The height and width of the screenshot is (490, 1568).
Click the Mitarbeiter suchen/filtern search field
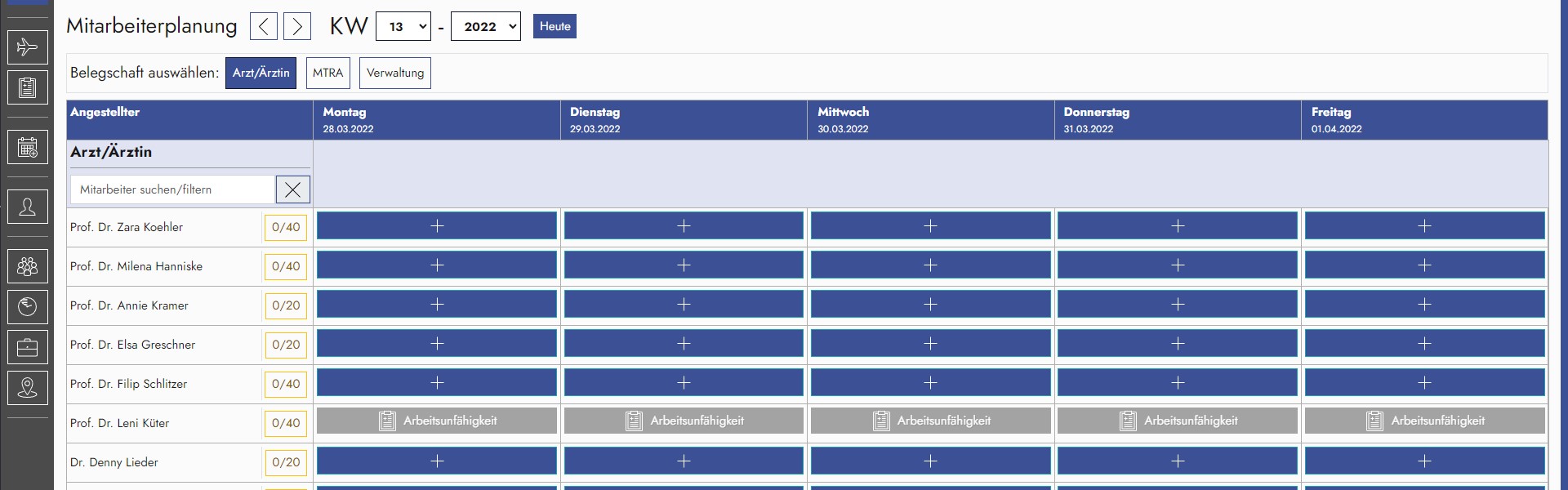pos(173,189)
